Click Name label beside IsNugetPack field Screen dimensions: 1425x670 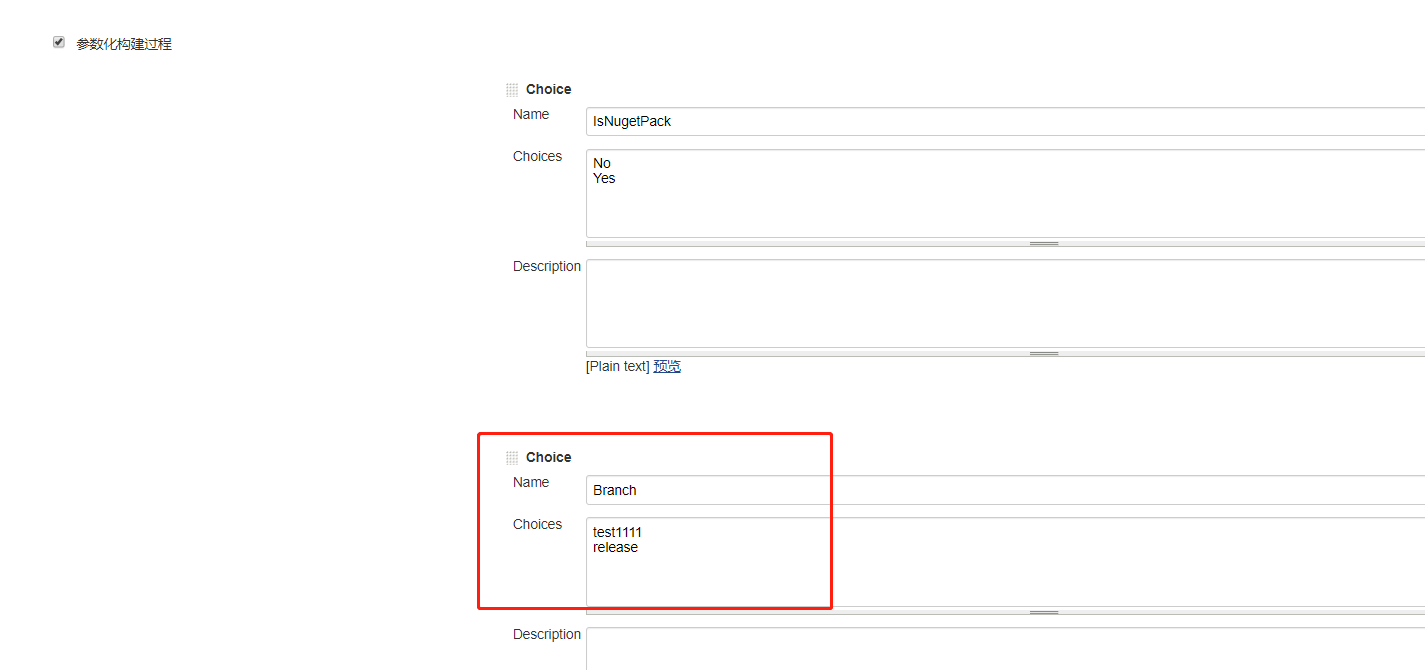click(531, 114)
